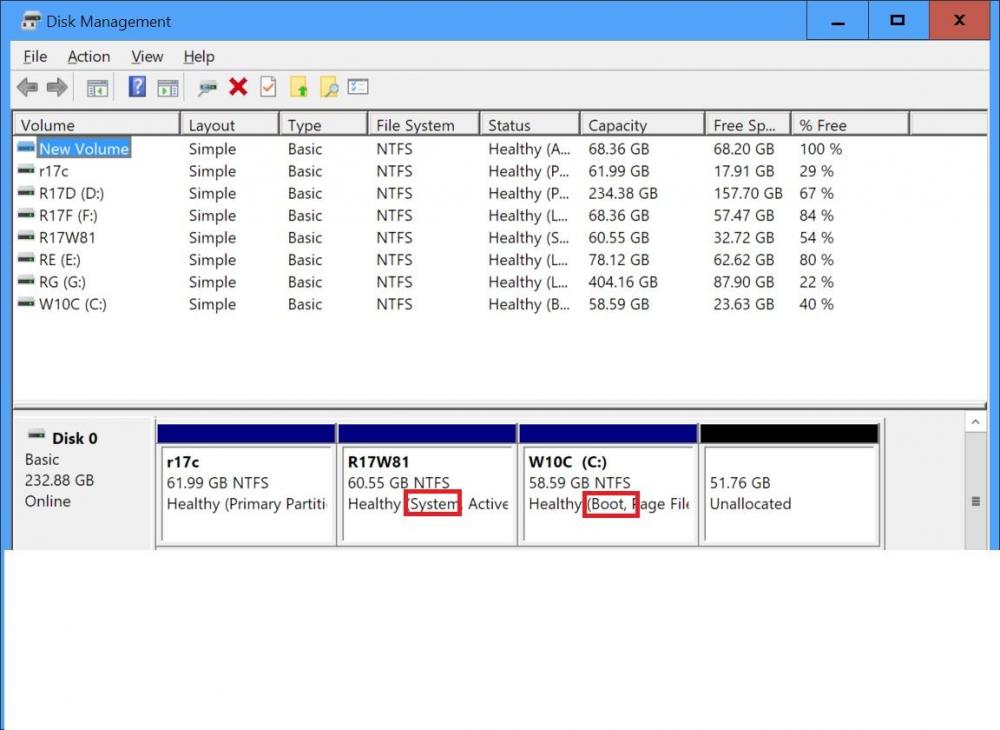1000x730 pixels.
Task: Sort by the Capacity column header
Action: (642, 125)
